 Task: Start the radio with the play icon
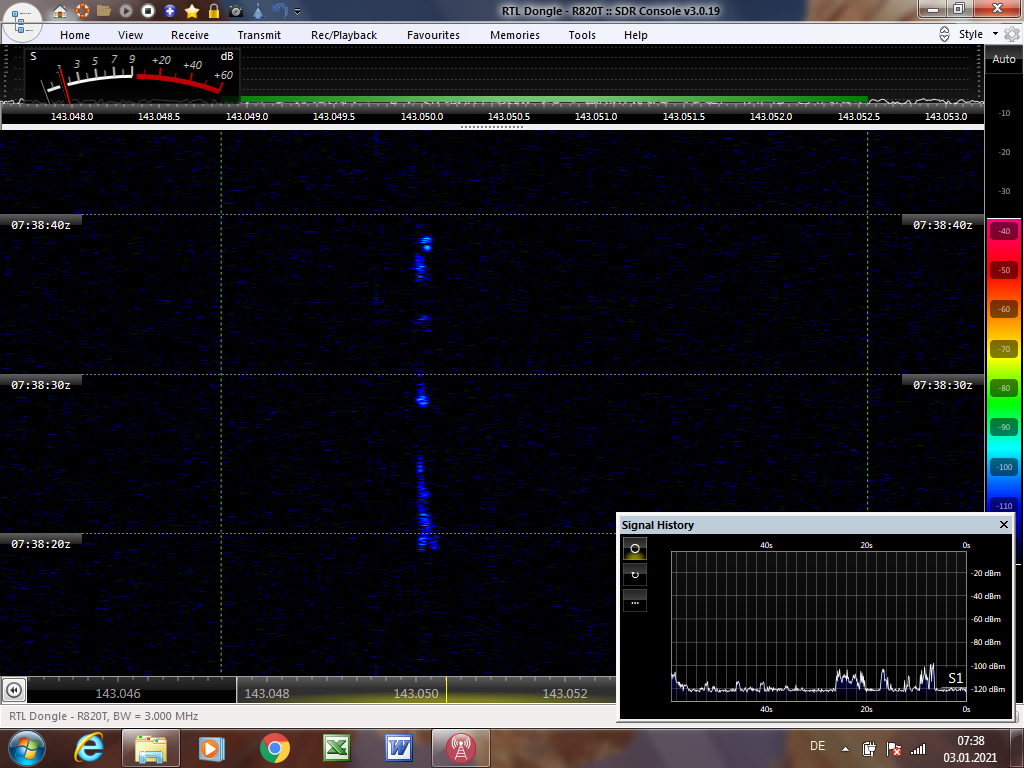click(126, 11)
